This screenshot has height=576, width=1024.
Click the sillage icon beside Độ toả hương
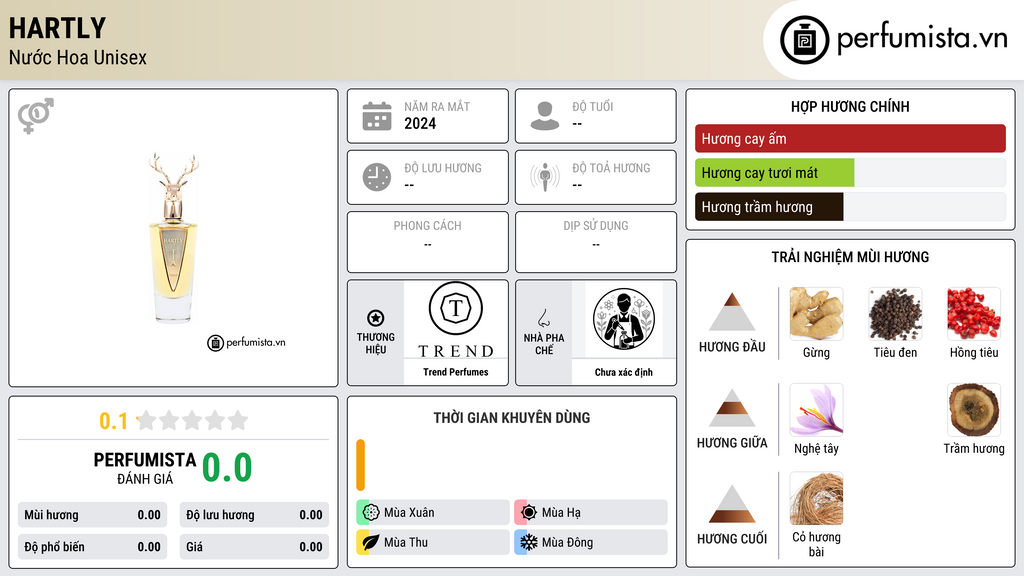click(545, 177)
